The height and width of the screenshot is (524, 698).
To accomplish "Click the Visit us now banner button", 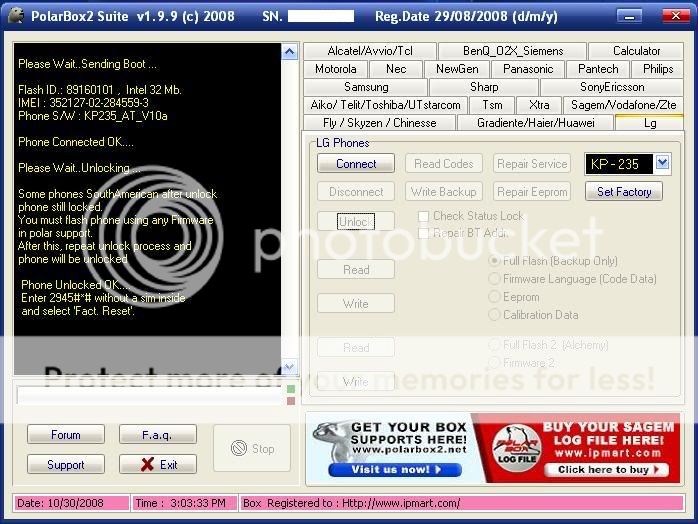I will 395,470.
